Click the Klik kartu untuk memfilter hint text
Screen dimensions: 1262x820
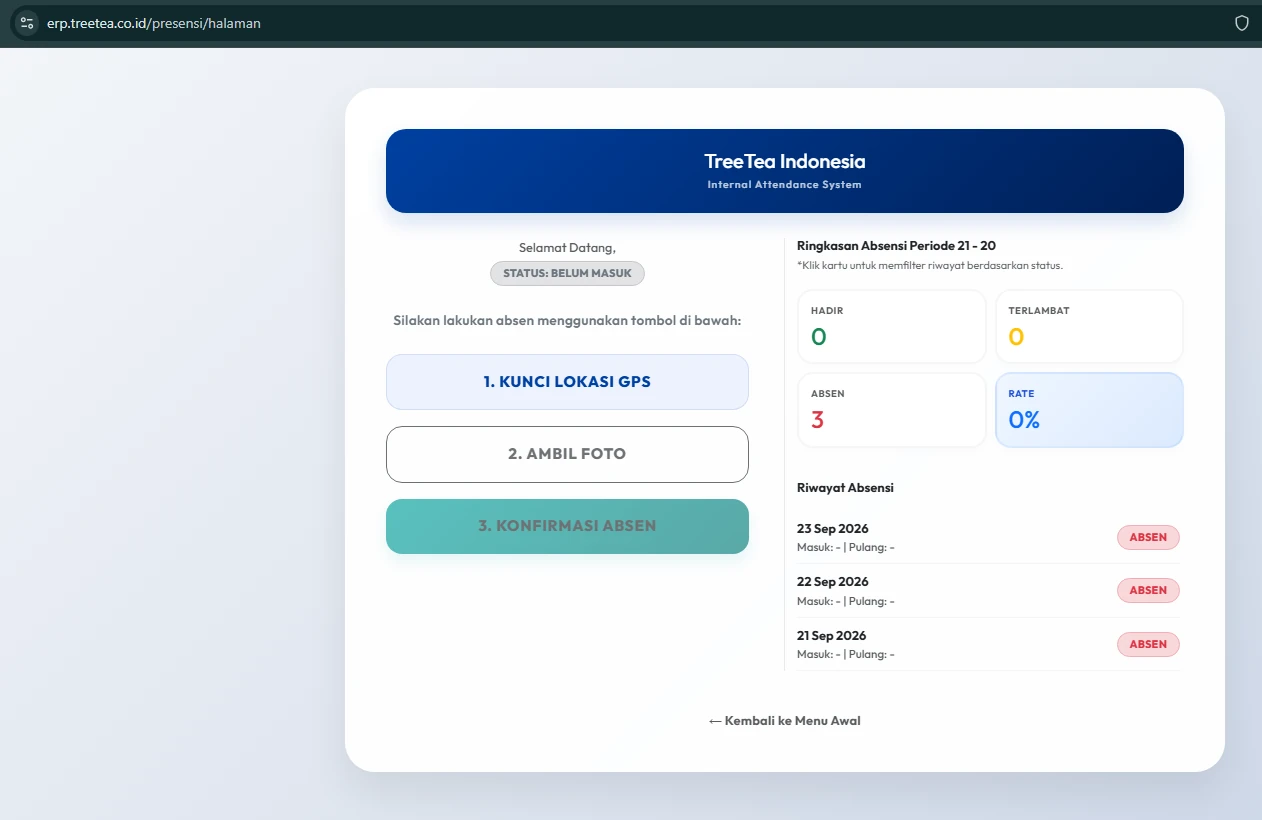click(x=930, y=266)
